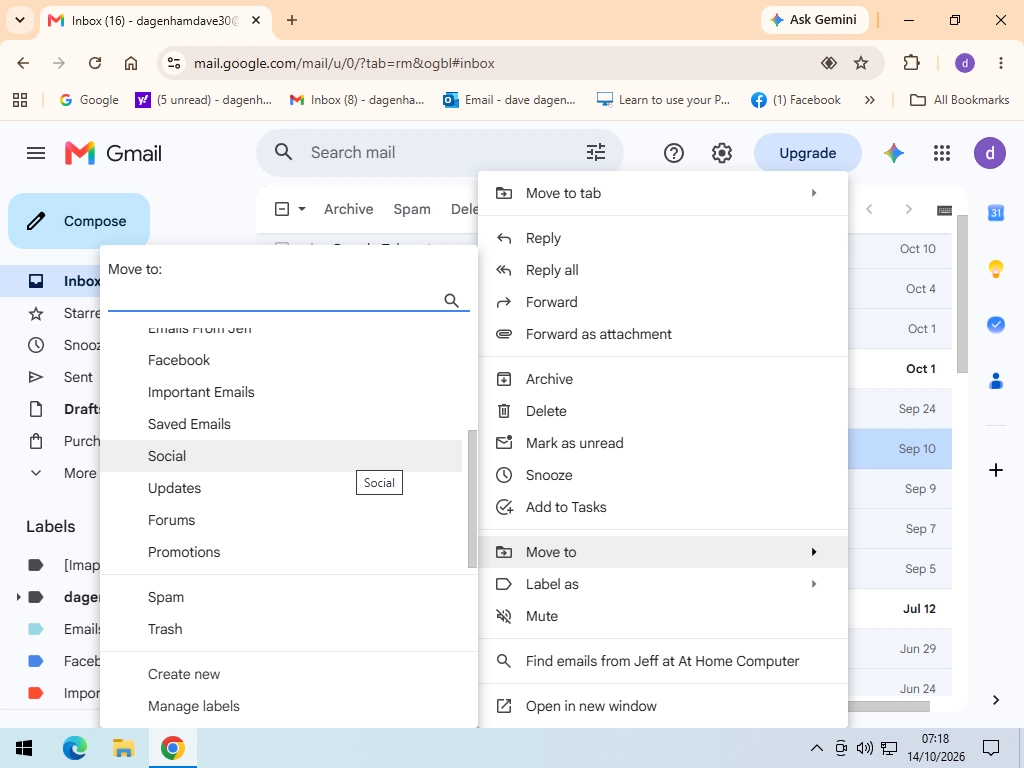
Task: Choose Reply from context menu
Action: [x=663, y=238]
